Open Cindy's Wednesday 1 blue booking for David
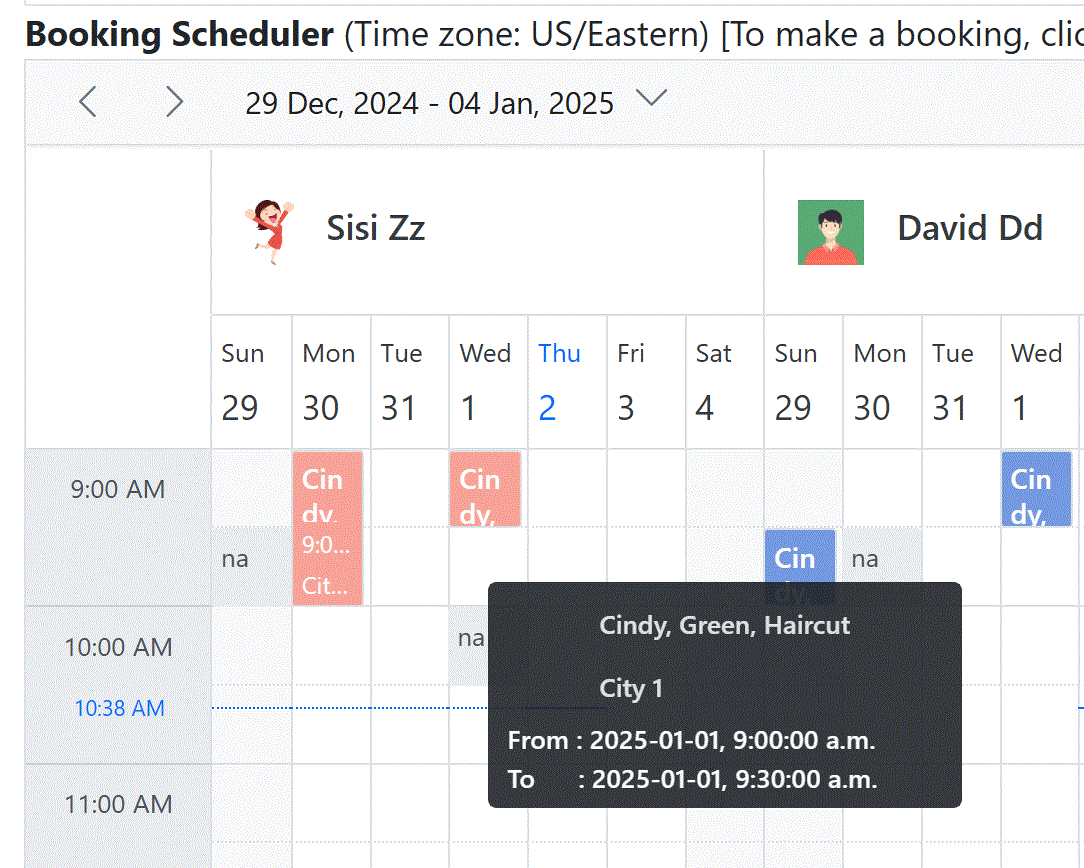This screenshot has width=1084, height=868. point(1036,489)
